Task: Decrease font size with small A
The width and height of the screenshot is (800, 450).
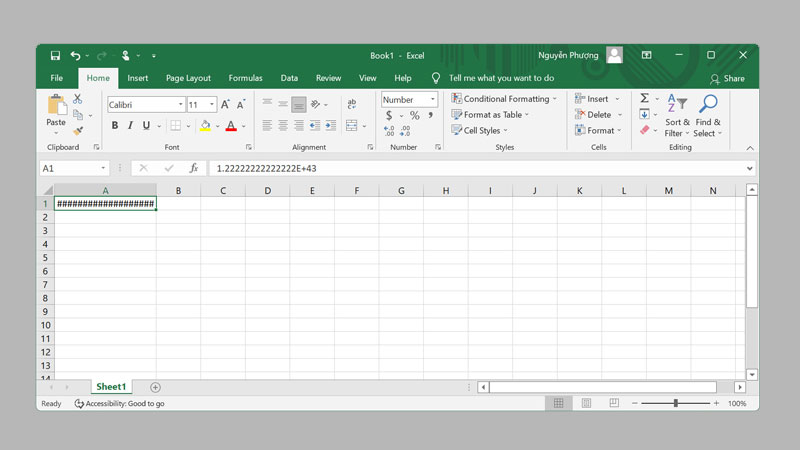Action: (x=241, y=105)
